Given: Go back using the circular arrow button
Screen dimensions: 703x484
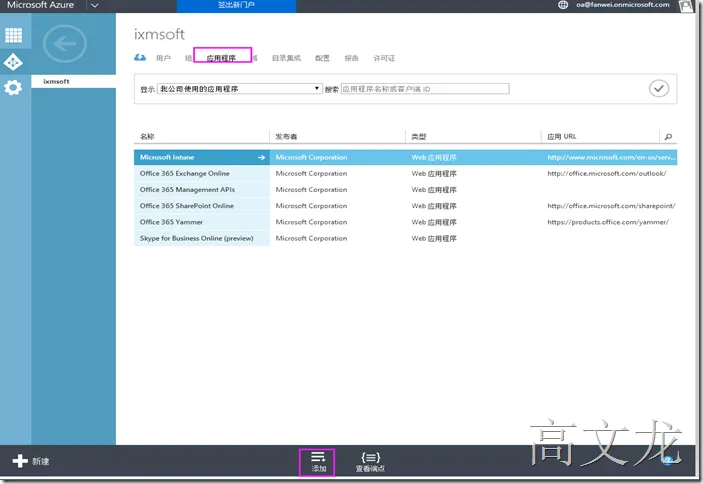Looking at the screenshot, I should pyautogui.click(x=65, y=43).
